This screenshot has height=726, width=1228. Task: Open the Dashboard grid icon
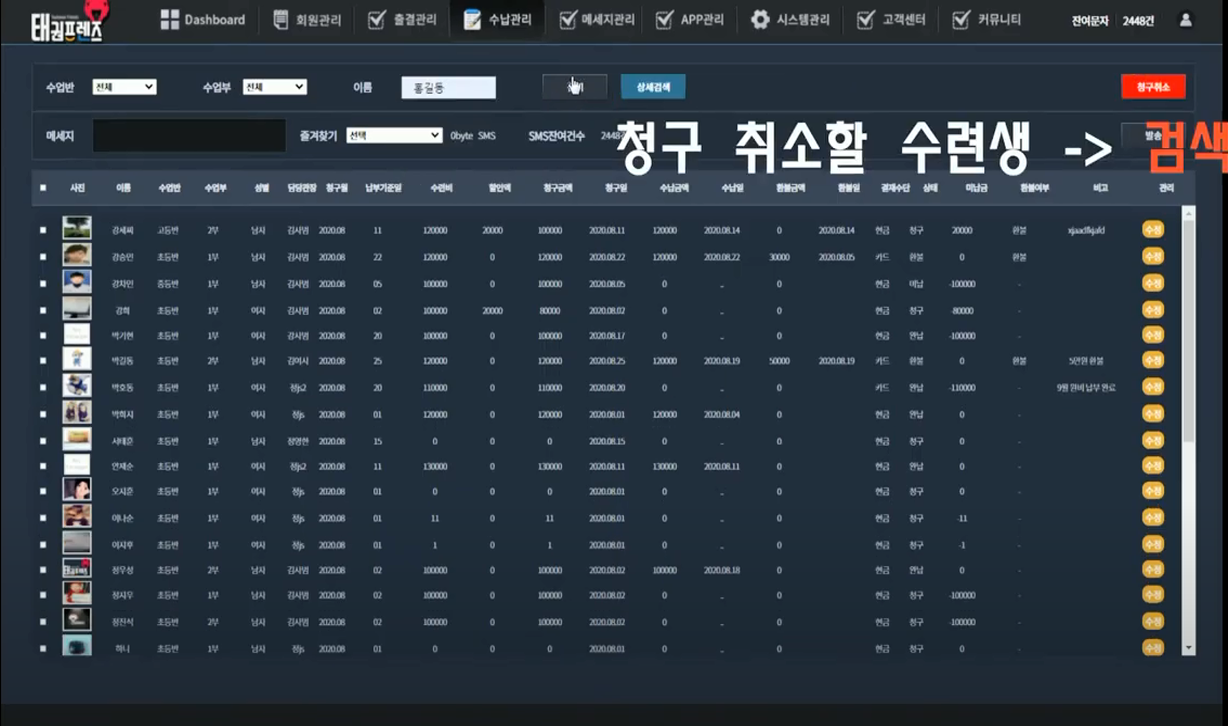pyautogui.click(x=169, y=20)
